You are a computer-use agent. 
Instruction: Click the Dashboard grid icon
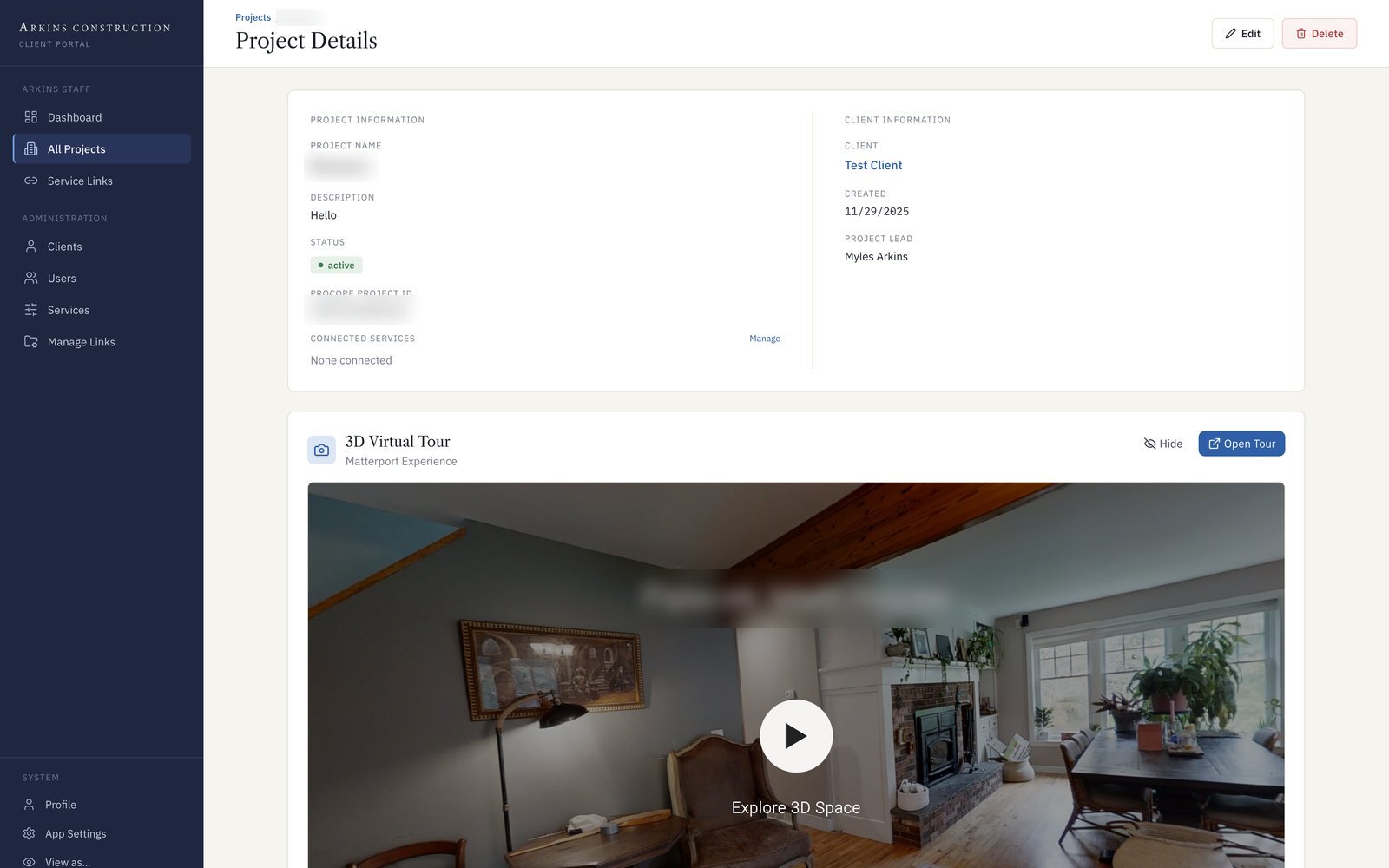(x=31, y=117)
